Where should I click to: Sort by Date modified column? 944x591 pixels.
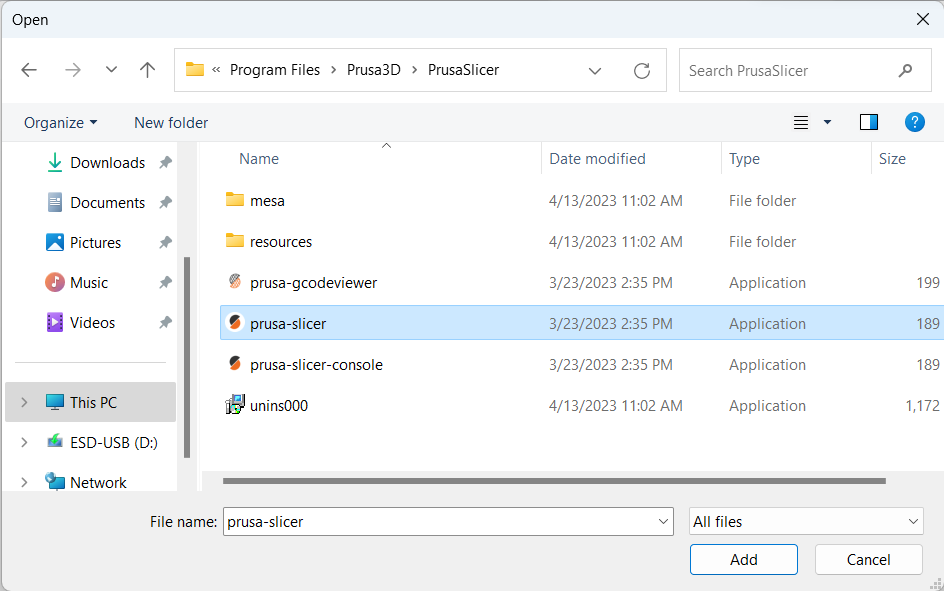597,159
